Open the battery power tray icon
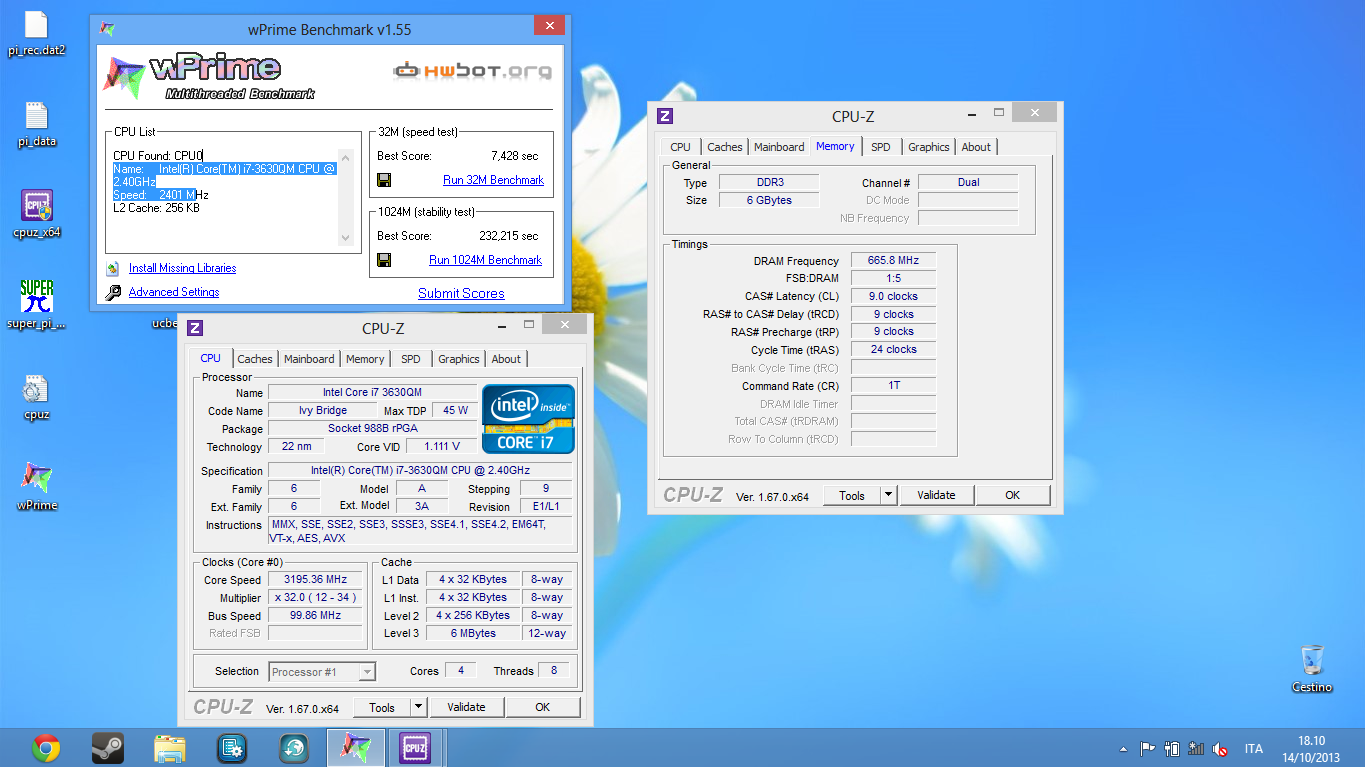The height and width of the screenshot is (767, 1365). click(x=1171, y=748)
